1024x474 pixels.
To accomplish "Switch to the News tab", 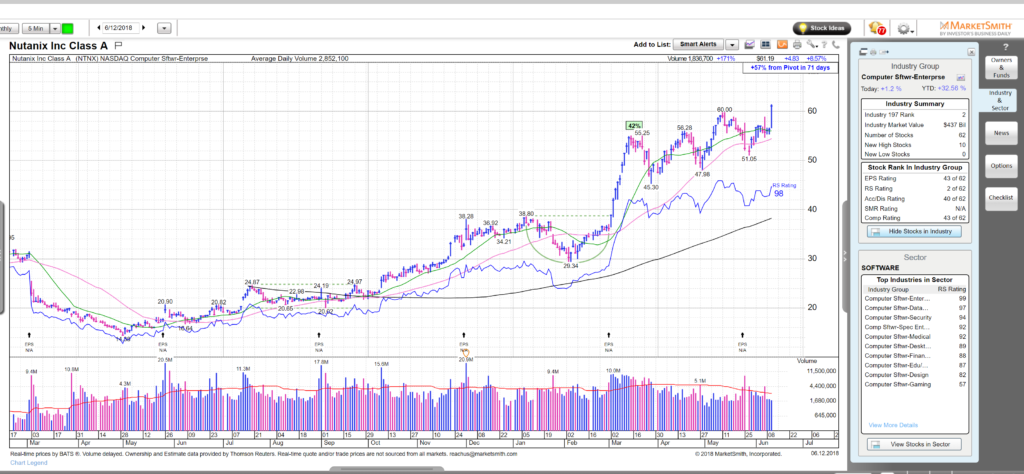I will (x=1001, y=133).
